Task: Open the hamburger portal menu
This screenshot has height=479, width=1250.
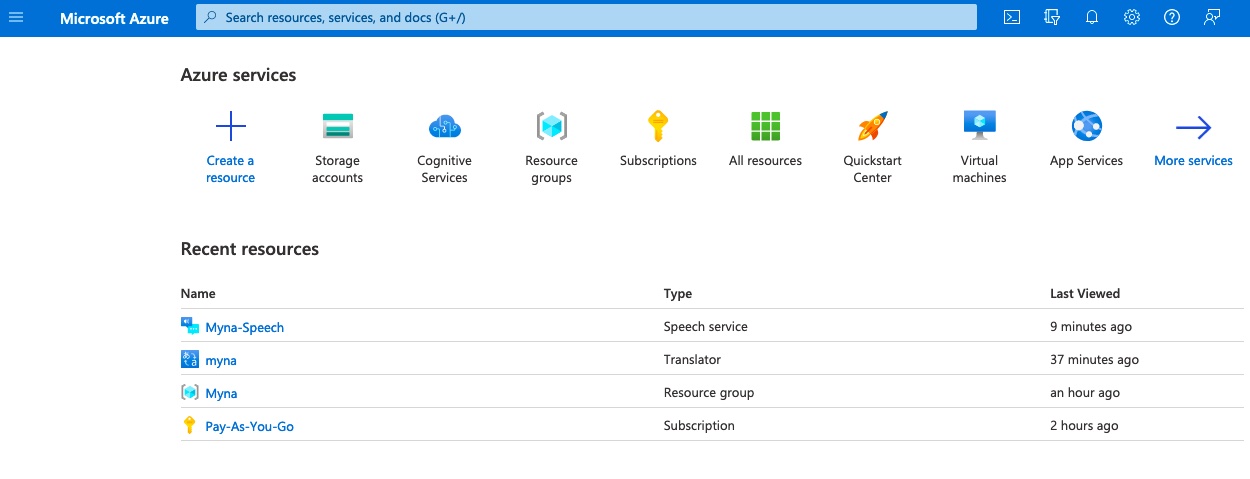Action: (x=16, y=18)
